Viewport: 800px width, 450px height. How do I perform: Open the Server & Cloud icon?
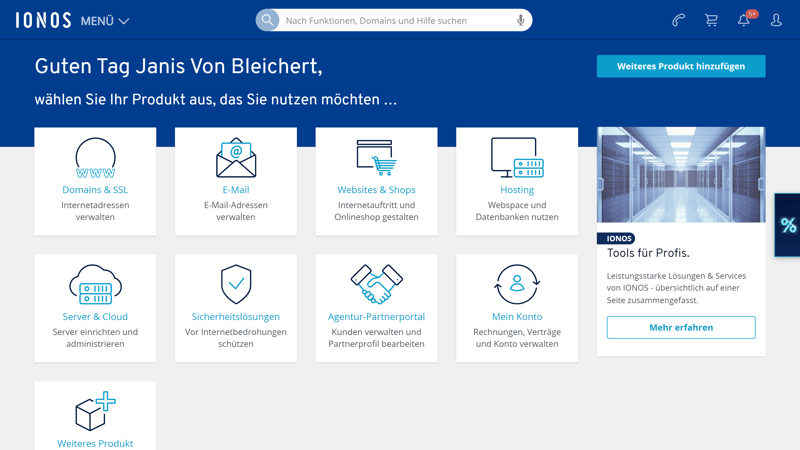(x=95, y=285)
